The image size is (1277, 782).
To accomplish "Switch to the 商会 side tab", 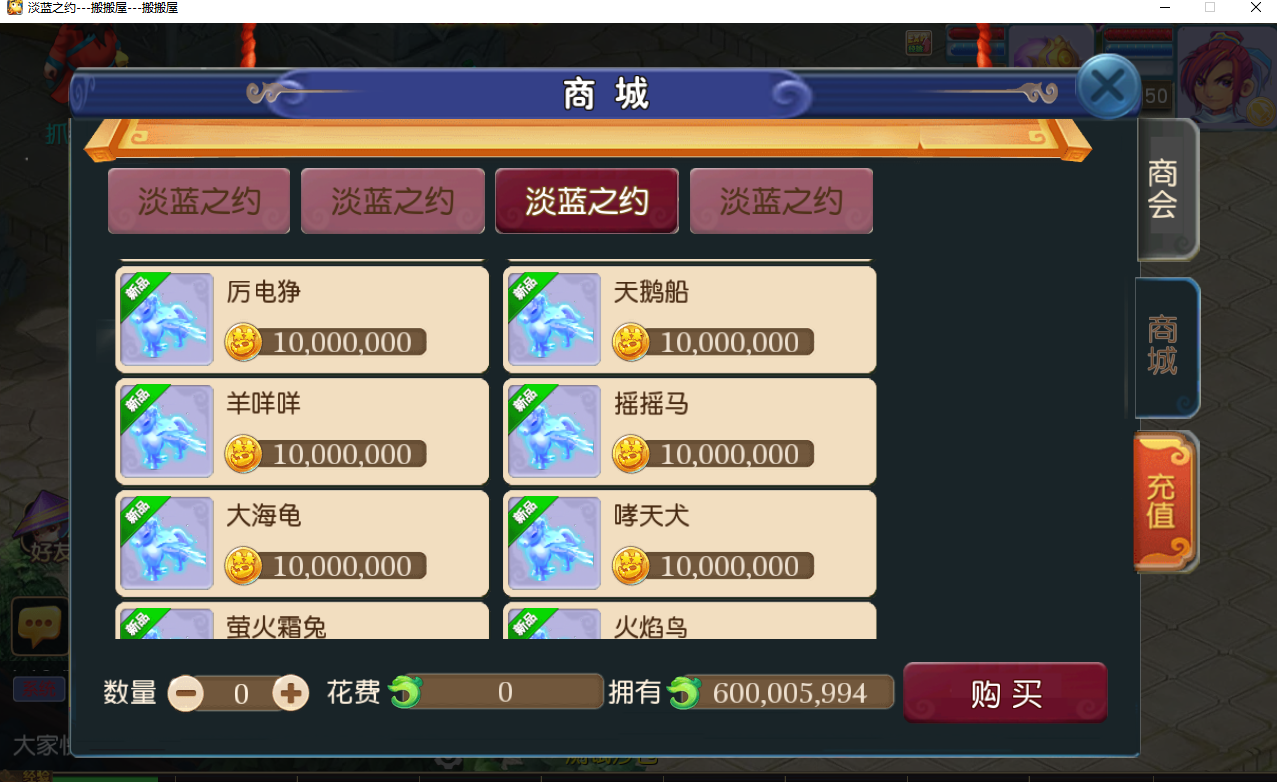I will pyautogui.click(x=1166, y=189).
